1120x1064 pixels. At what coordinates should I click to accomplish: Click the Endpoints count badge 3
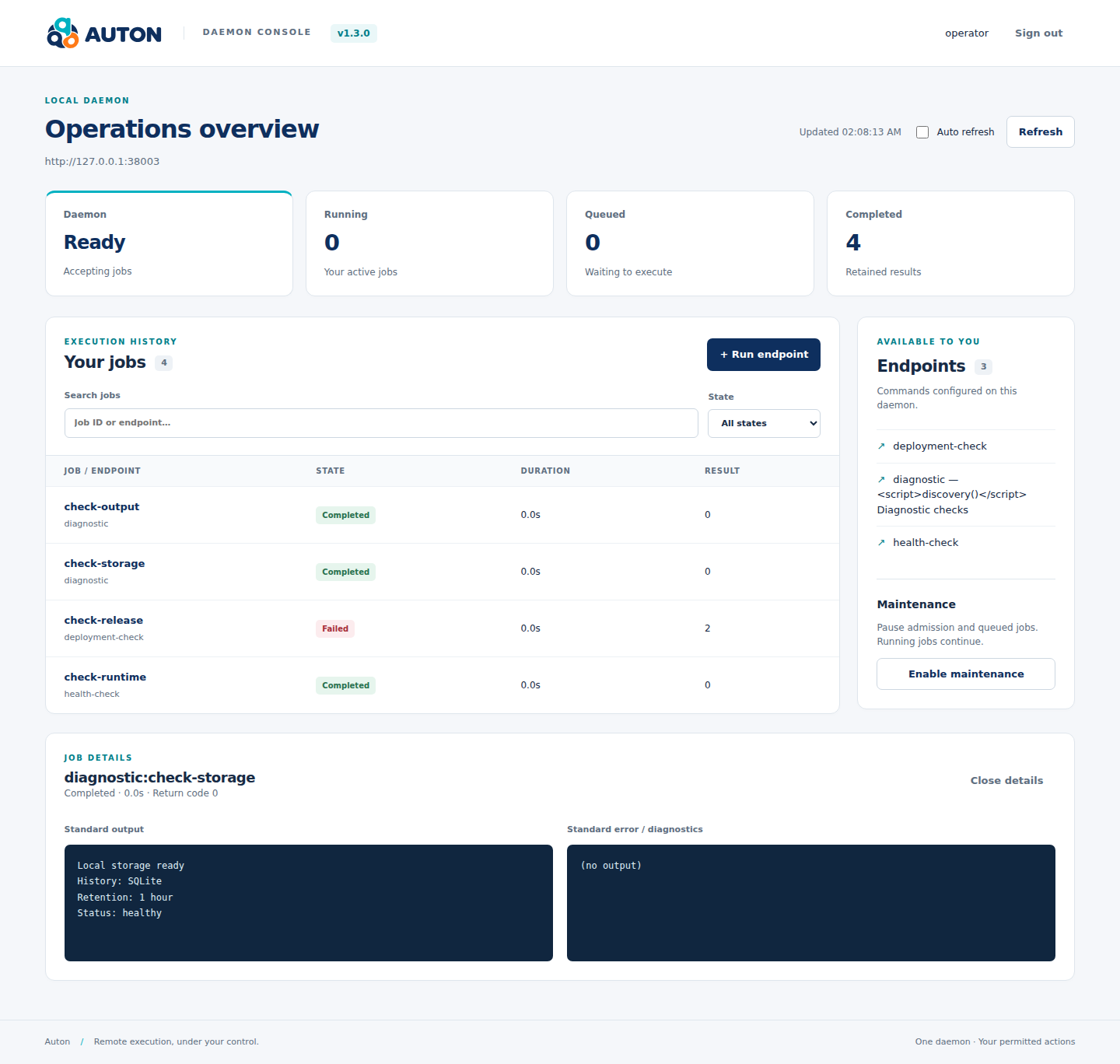click(983, 366)
